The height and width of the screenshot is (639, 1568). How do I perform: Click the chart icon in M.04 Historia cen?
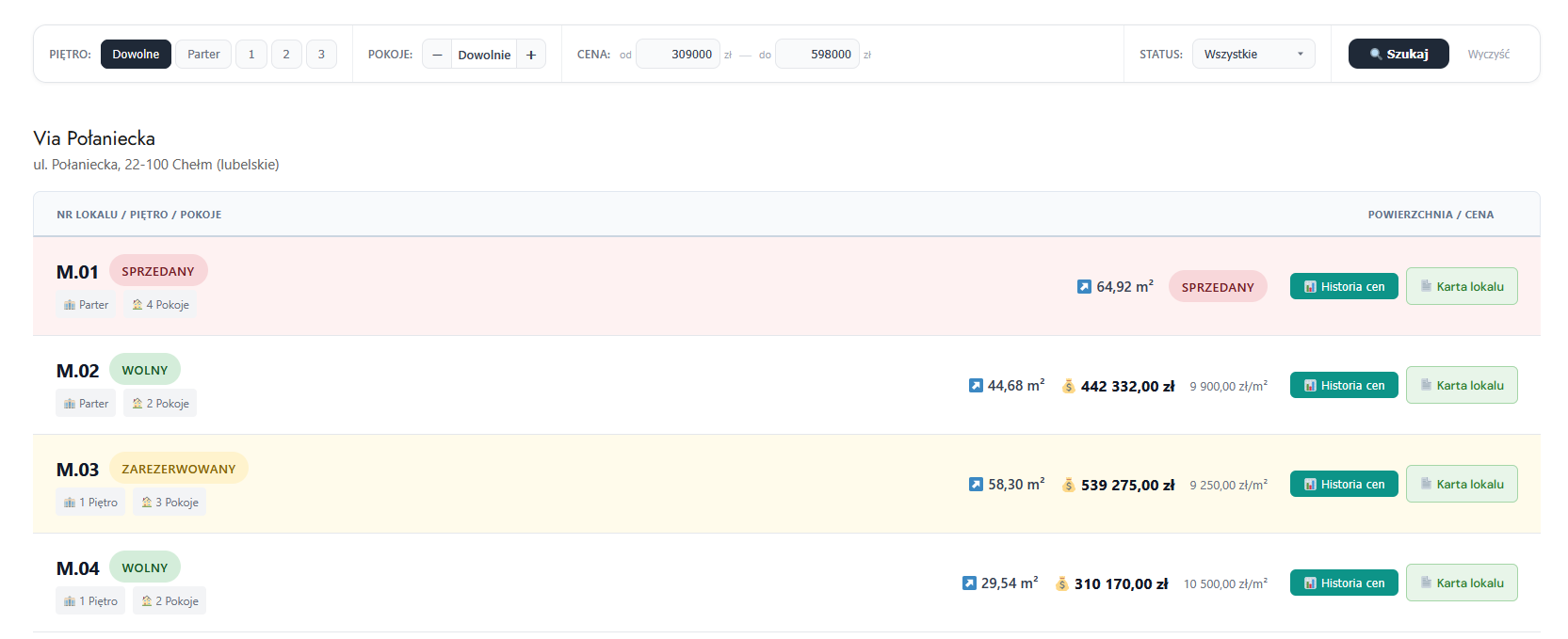(1310, 583)
